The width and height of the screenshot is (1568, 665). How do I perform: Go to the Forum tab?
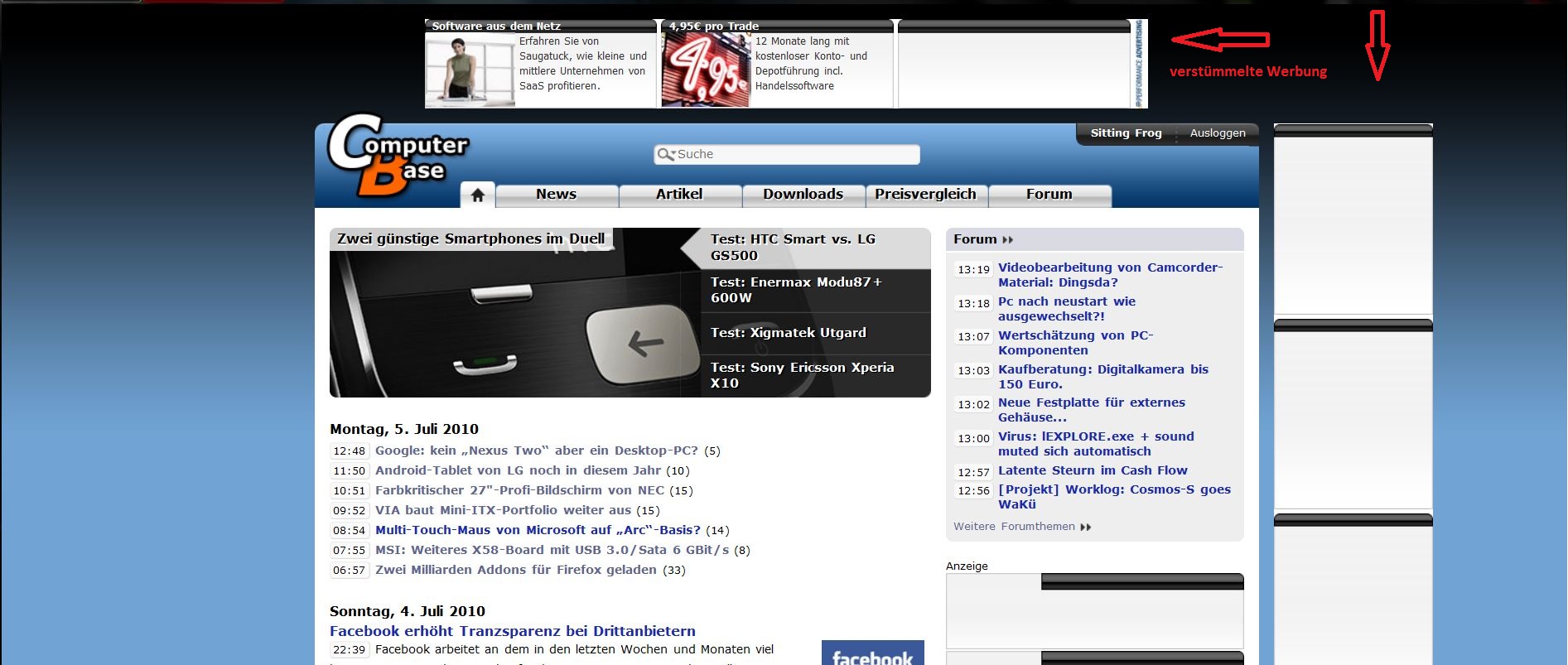tap(1049, 195)
